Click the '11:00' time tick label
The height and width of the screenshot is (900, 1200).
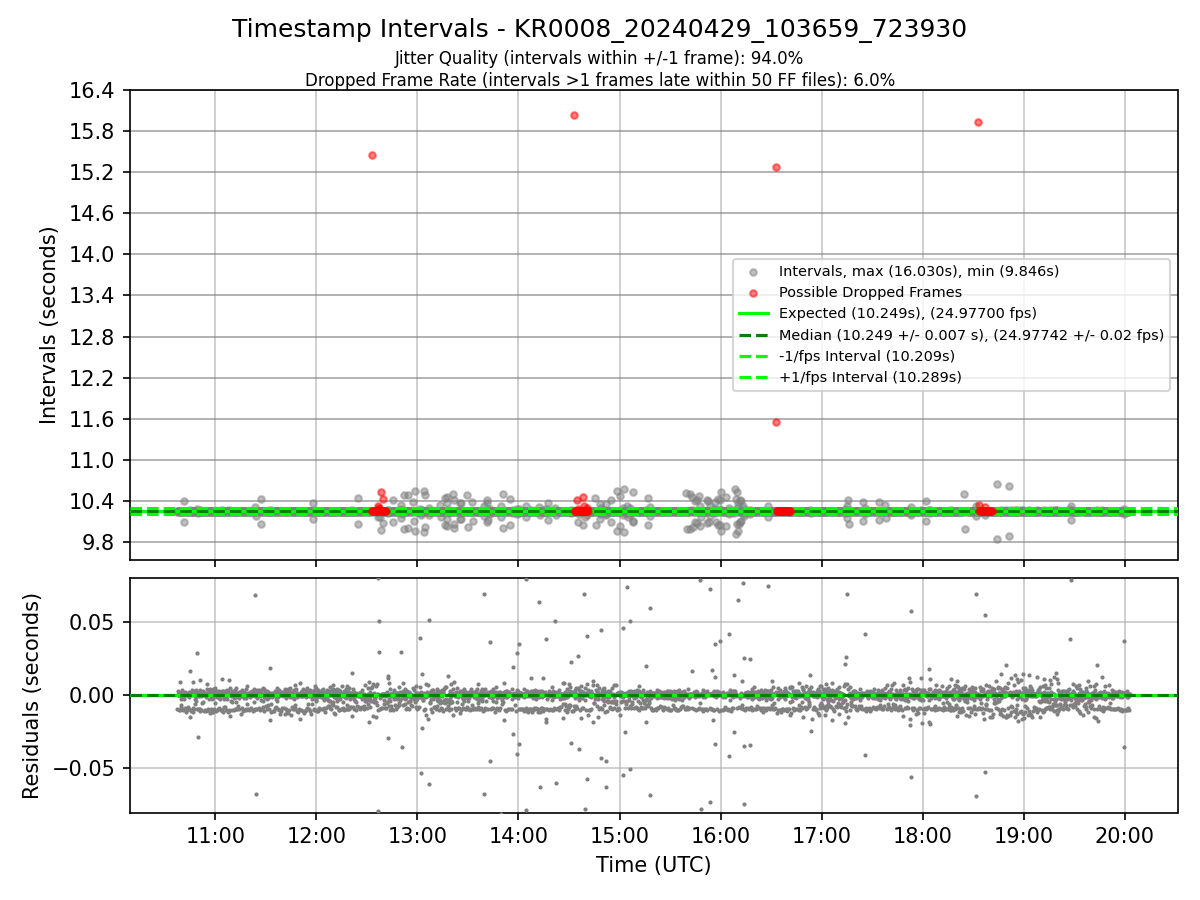point(215,834)
